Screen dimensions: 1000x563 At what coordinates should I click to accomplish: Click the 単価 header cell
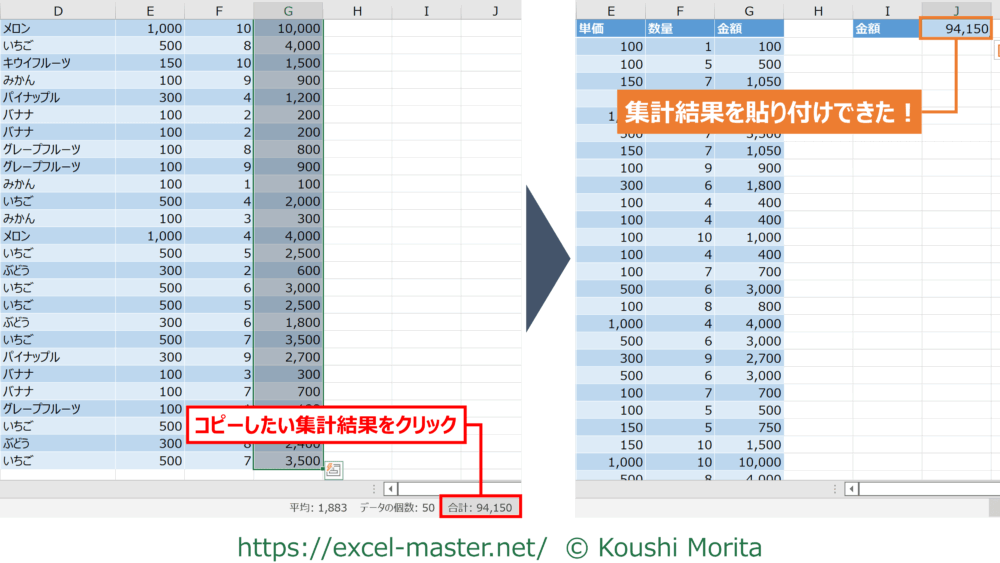(610, 29)
